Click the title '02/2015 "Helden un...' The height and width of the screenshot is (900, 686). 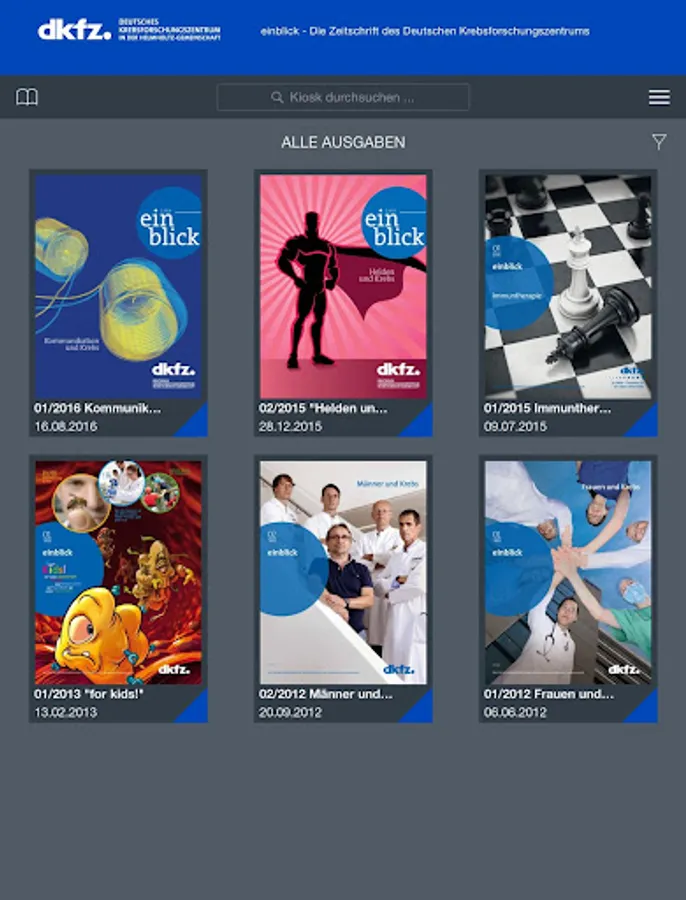click(x=323, y=408)
